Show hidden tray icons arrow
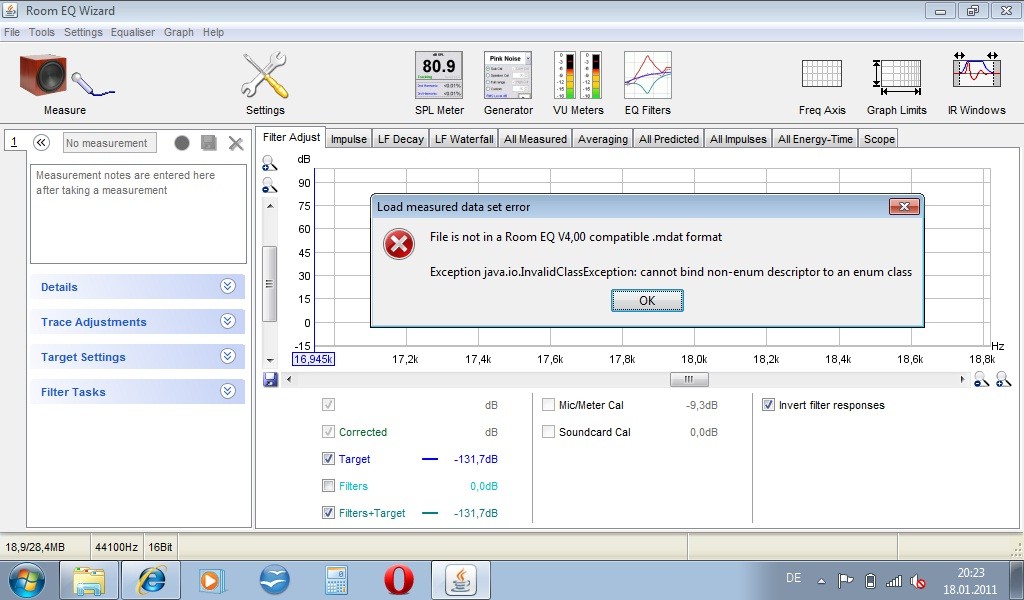This screenshot has width=1024, height=600. click(822, 580)
